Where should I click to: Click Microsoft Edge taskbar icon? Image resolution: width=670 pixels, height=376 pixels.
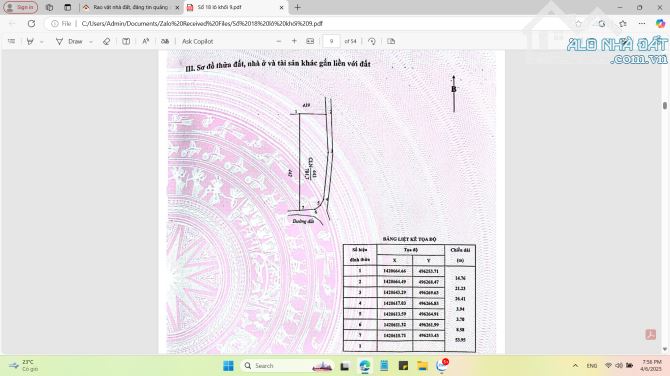click(364, 366)
